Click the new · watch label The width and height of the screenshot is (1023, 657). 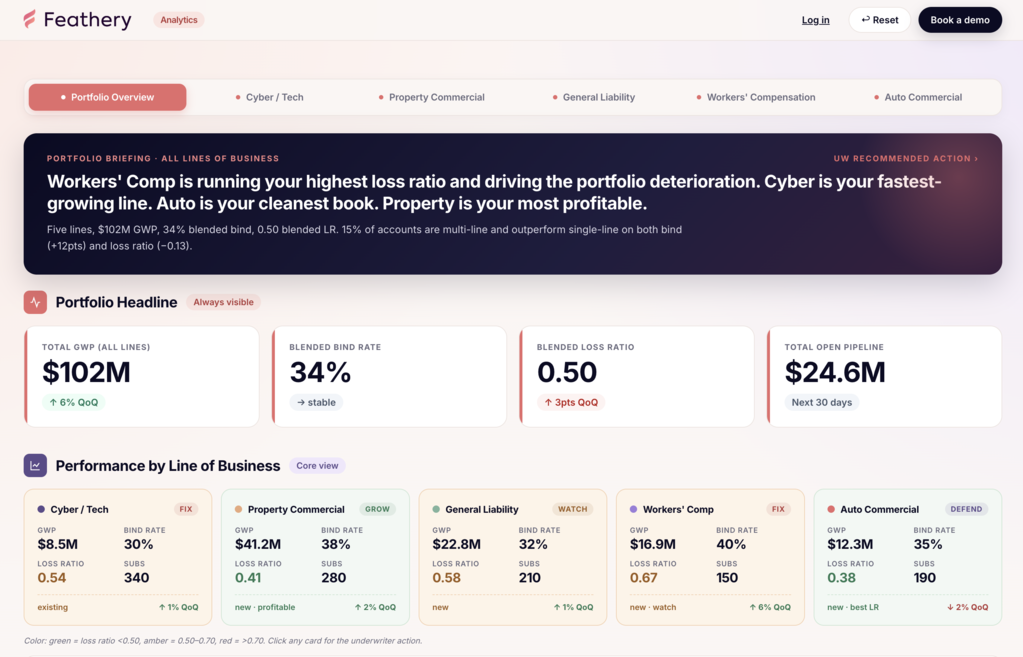point(652,607)
